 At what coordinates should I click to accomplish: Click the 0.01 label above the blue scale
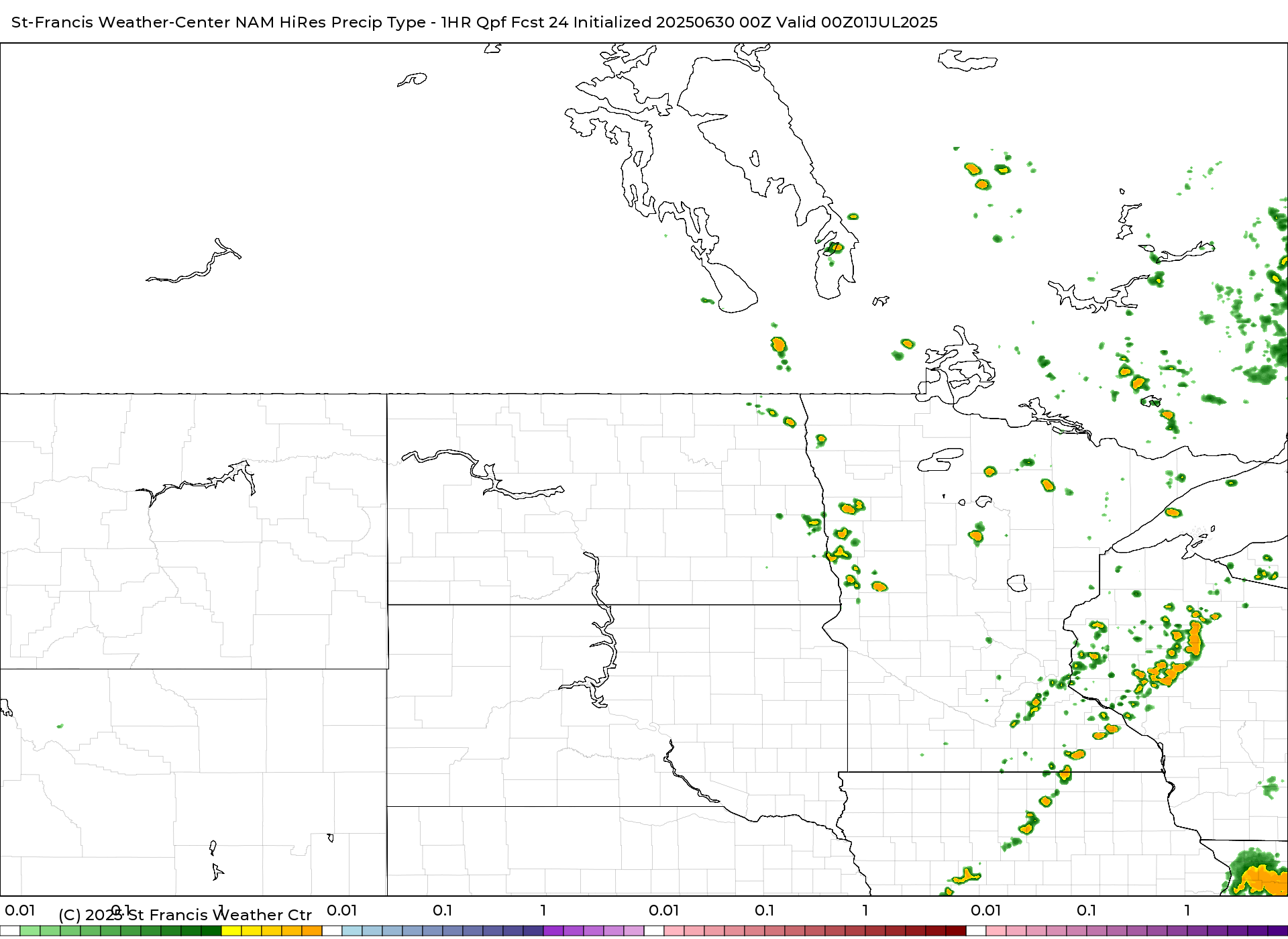(342, 910)
